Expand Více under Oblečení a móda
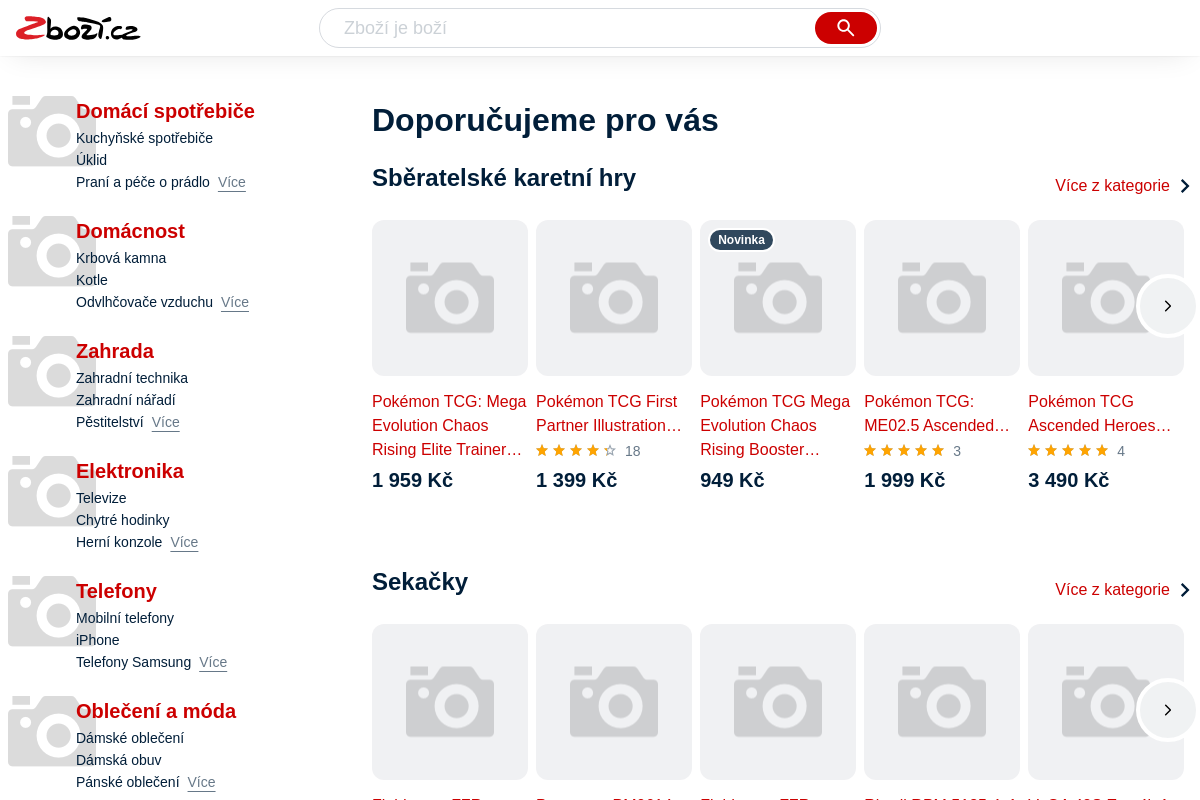Viewport: 1200px width, 800px height. (201, 782)
